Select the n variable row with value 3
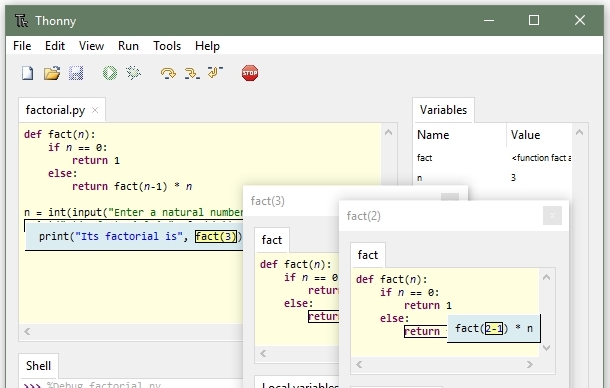 [493, 178]
